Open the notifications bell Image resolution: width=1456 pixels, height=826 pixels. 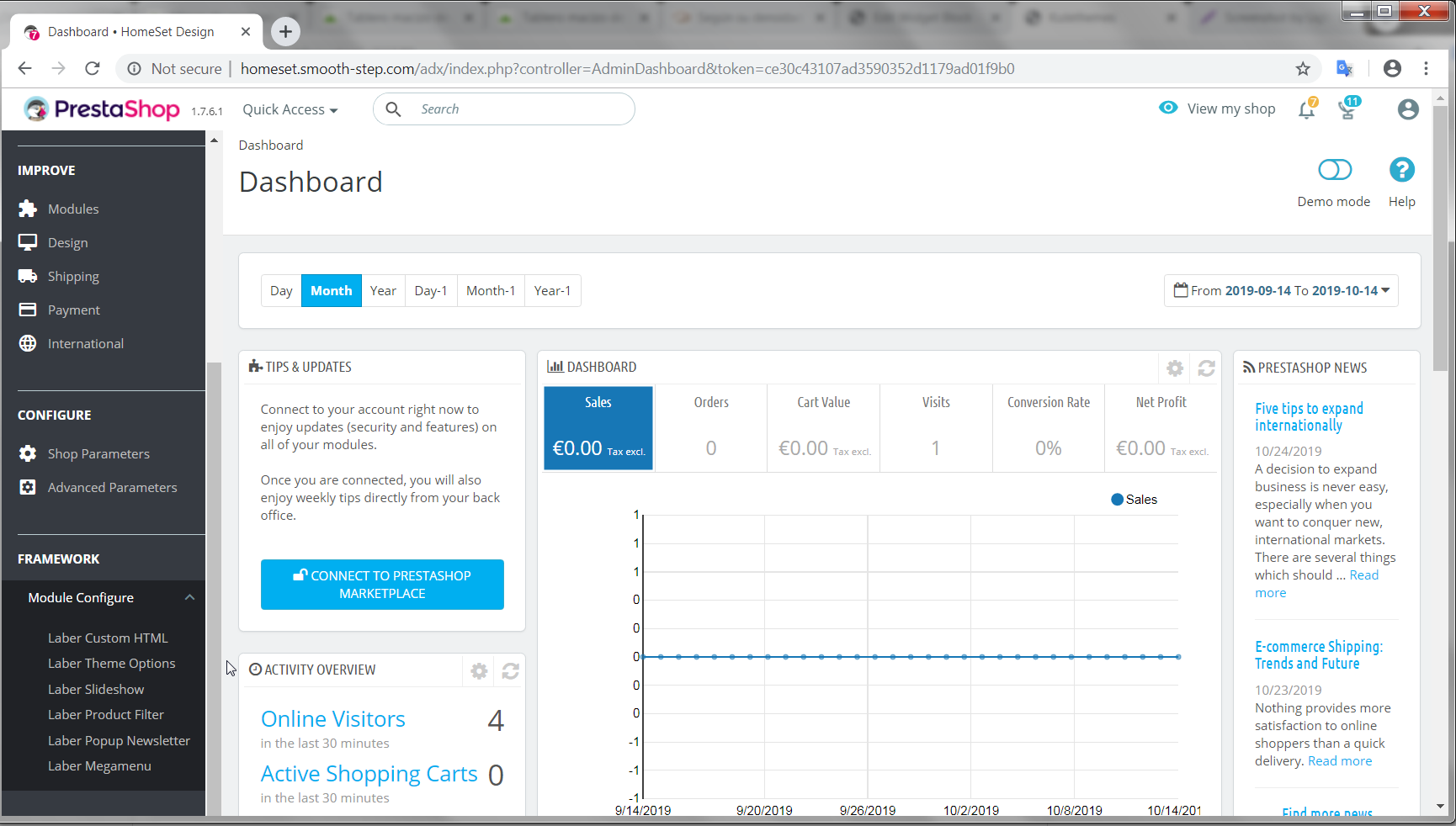[x=1307, y=109]
